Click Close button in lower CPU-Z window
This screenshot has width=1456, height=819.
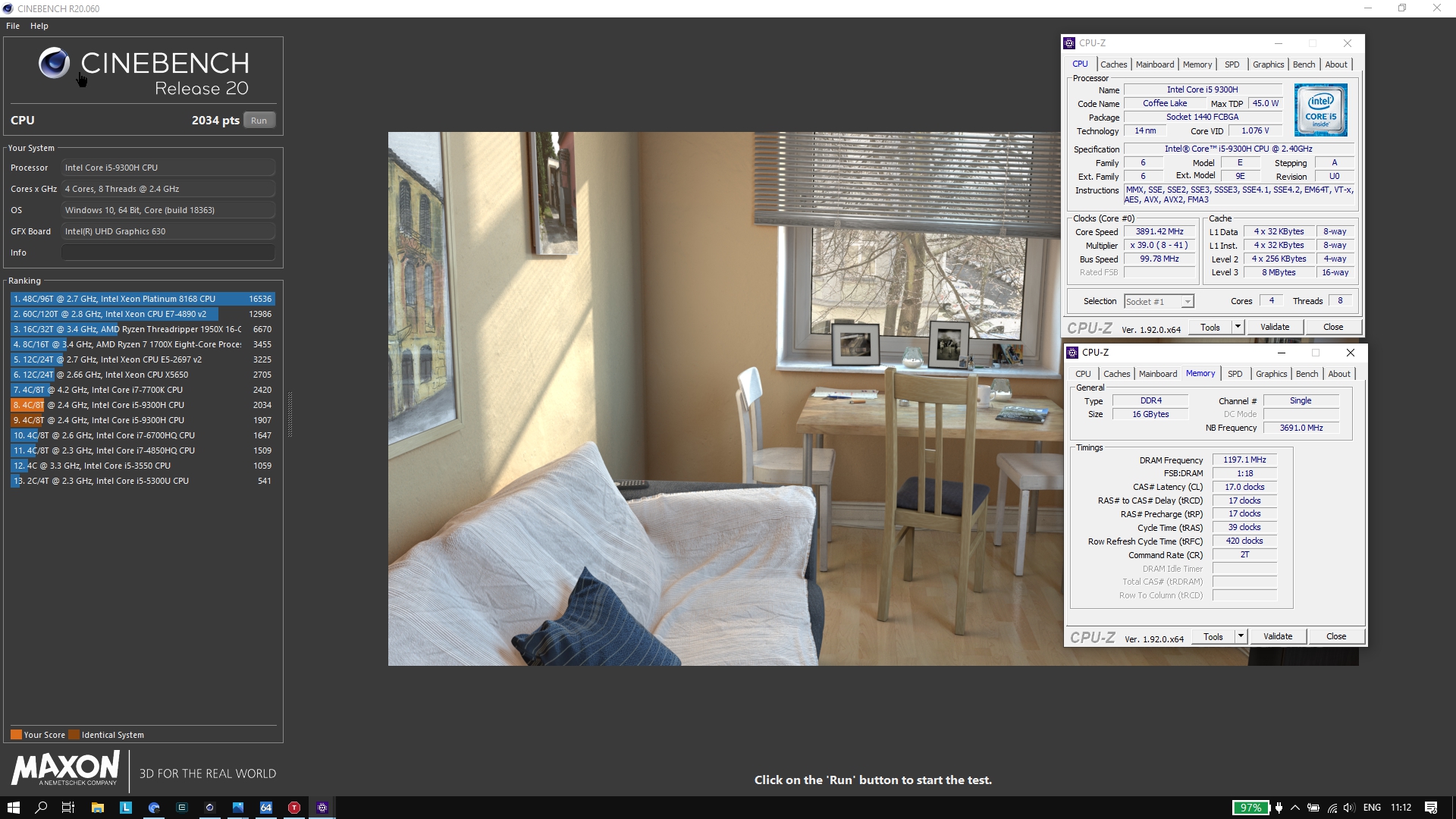(1336, 636)
